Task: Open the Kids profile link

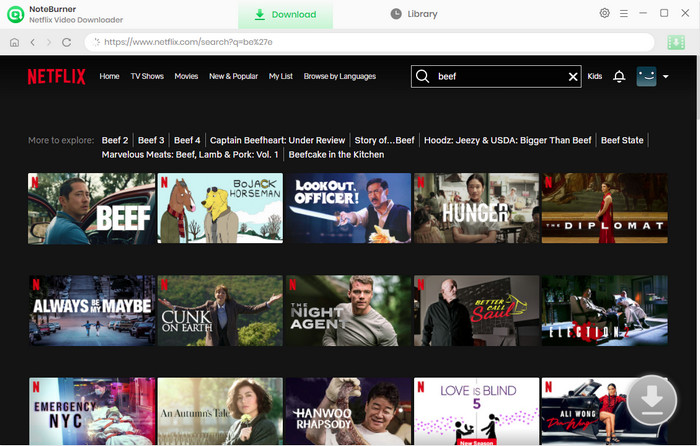Action: point(595,76)
